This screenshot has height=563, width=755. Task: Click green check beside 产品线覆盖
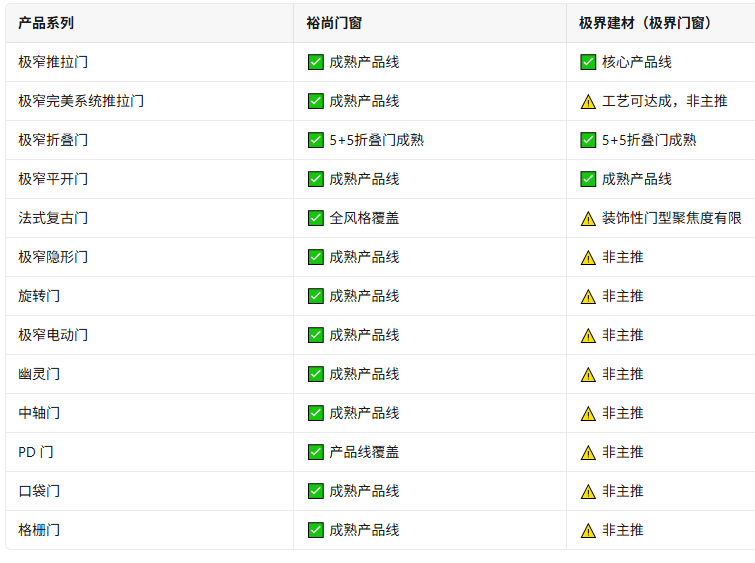click(315, 452)
